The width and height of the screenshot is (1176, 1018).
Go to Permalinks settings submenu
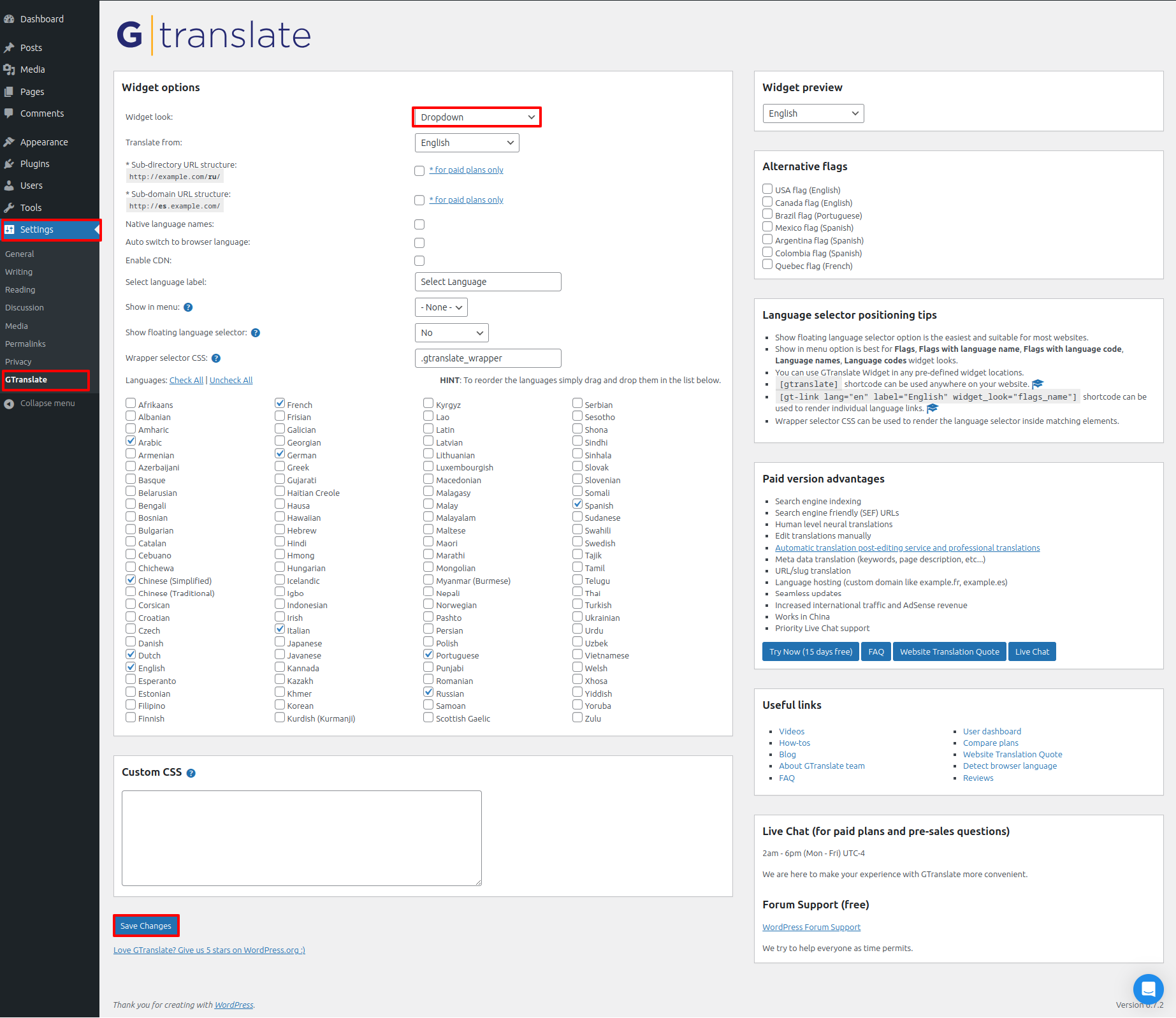tap(25, 344)
